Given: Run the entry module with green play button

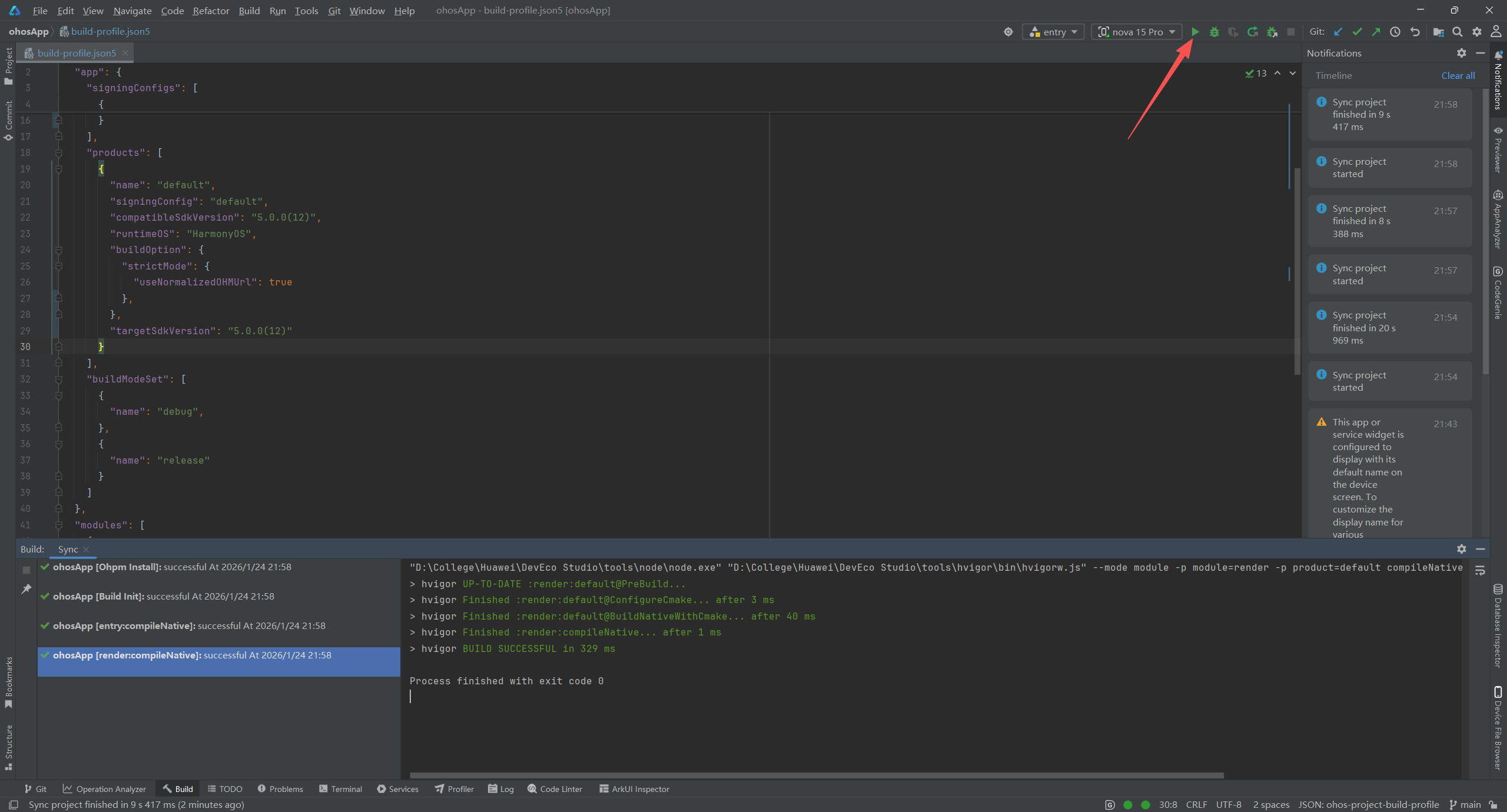Looking at the screenshot, I should coord(1194,32).
